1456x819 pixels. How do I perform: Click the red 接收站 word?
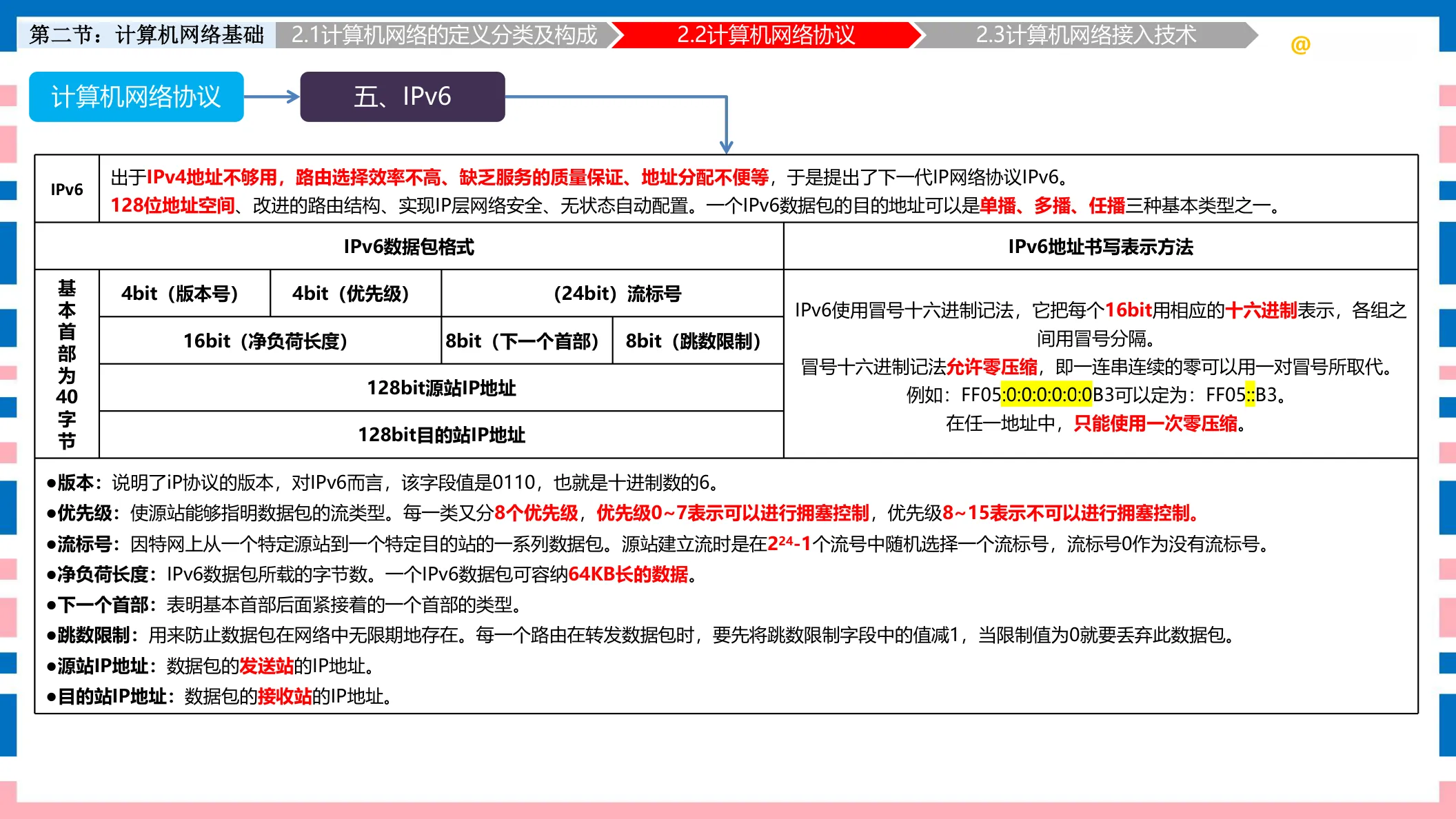pyautogui.click(x=285, y=696)
